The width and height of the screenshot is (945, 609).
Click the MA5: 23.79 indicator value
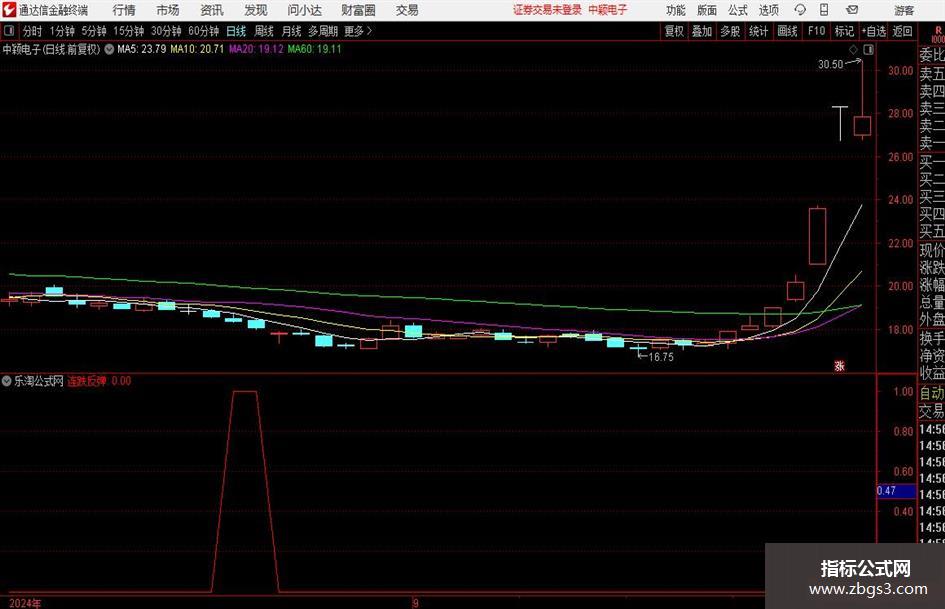tap(142, 49)
